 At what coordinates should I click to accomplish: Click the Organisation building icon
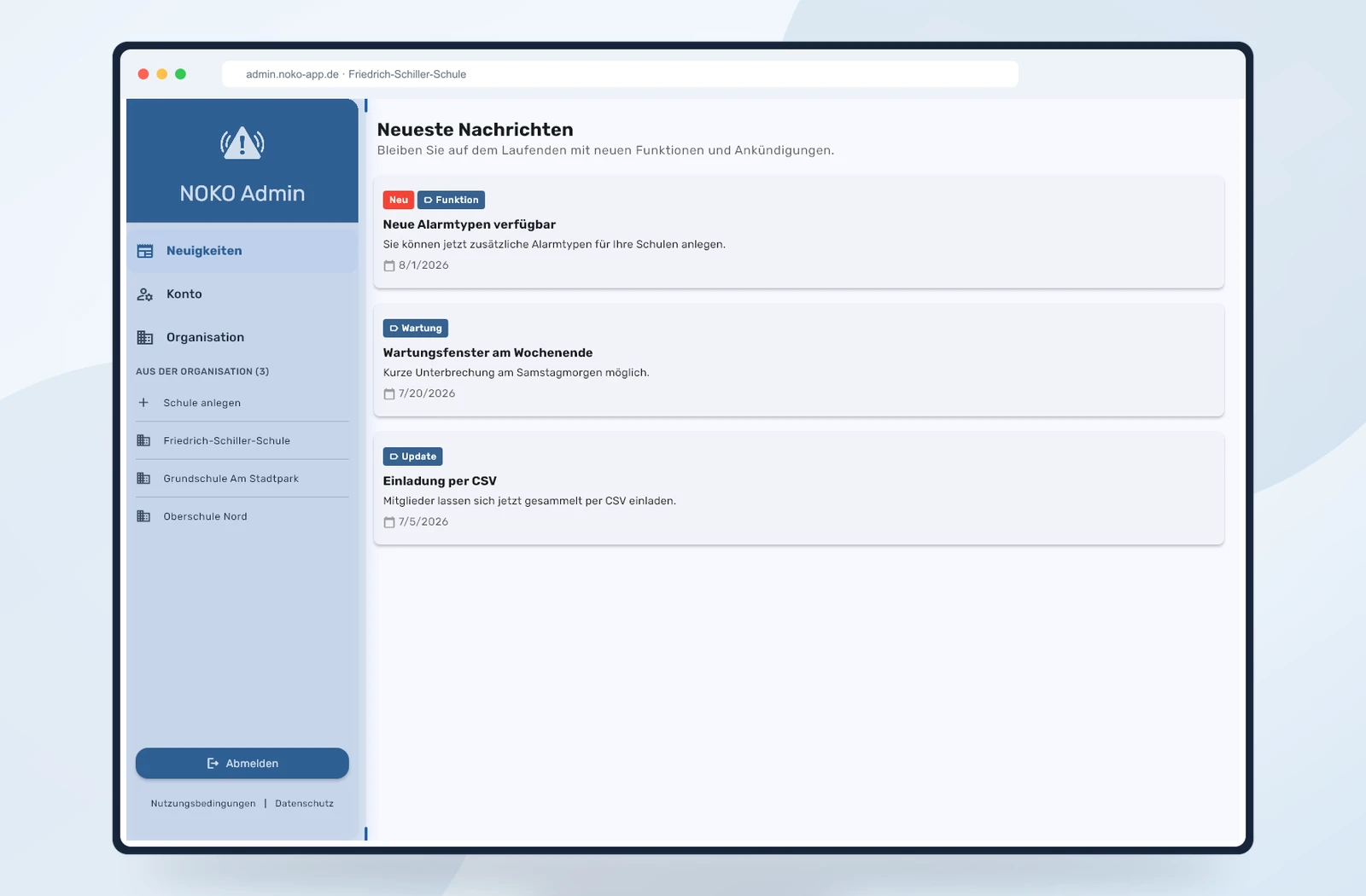click(x=145, y=337)
